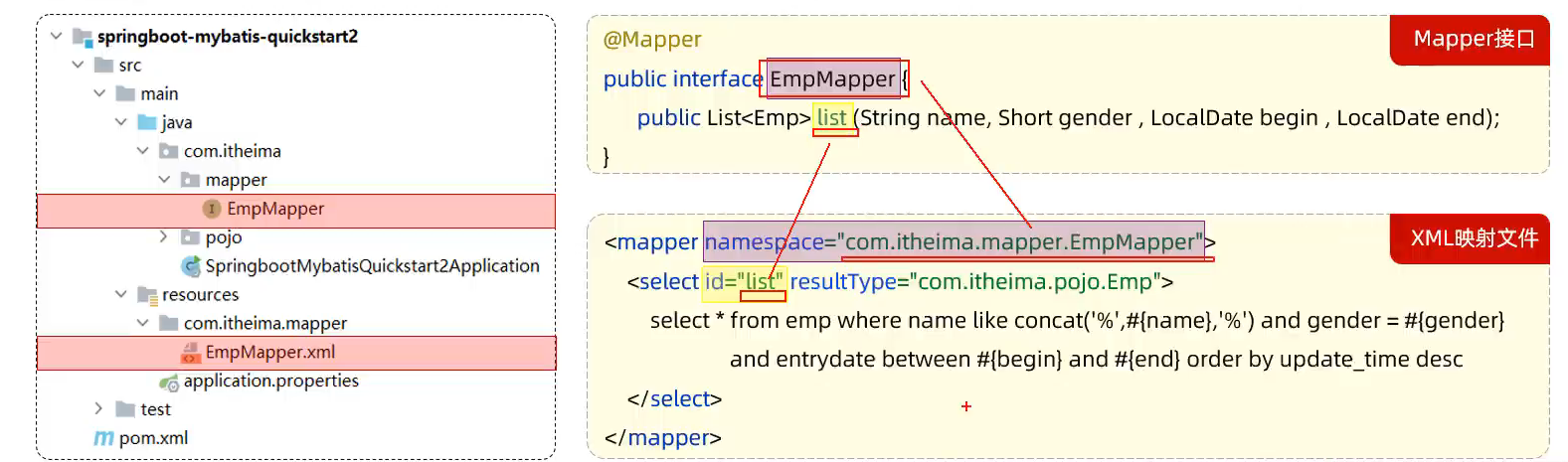Select the EmpMapper tree item
Image resolution: width=1568 pixels, height=462 pixels.
coord(296,211)
